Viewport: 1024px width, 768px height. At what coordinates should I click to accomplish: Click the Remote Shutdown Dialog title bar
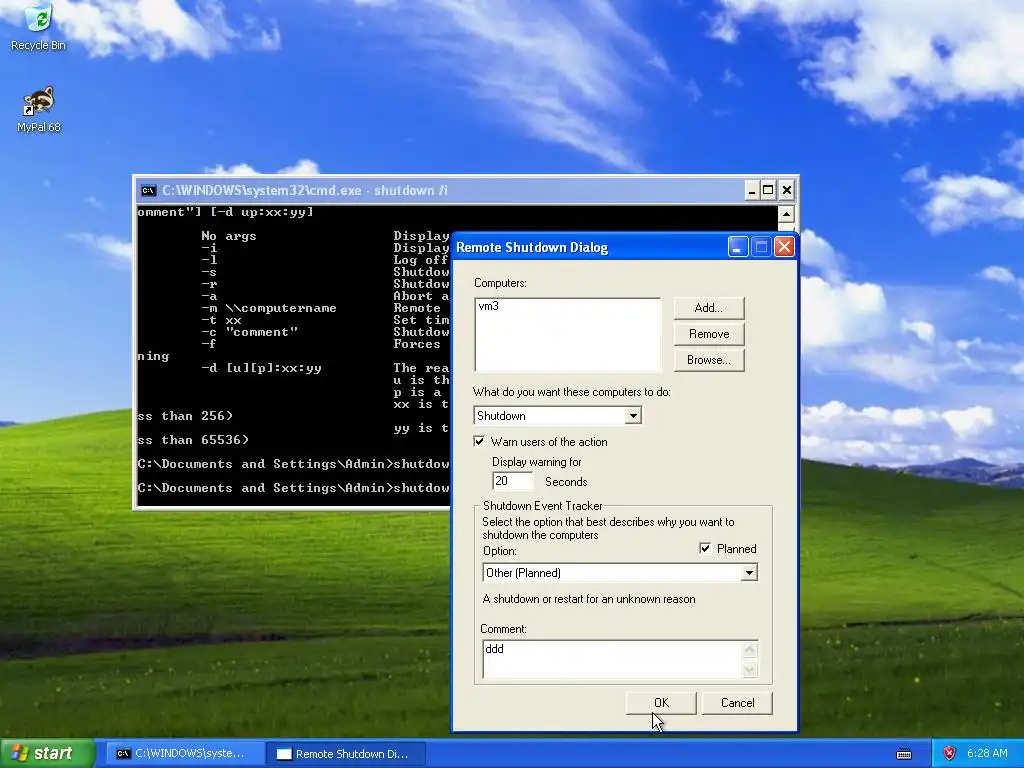588,247
